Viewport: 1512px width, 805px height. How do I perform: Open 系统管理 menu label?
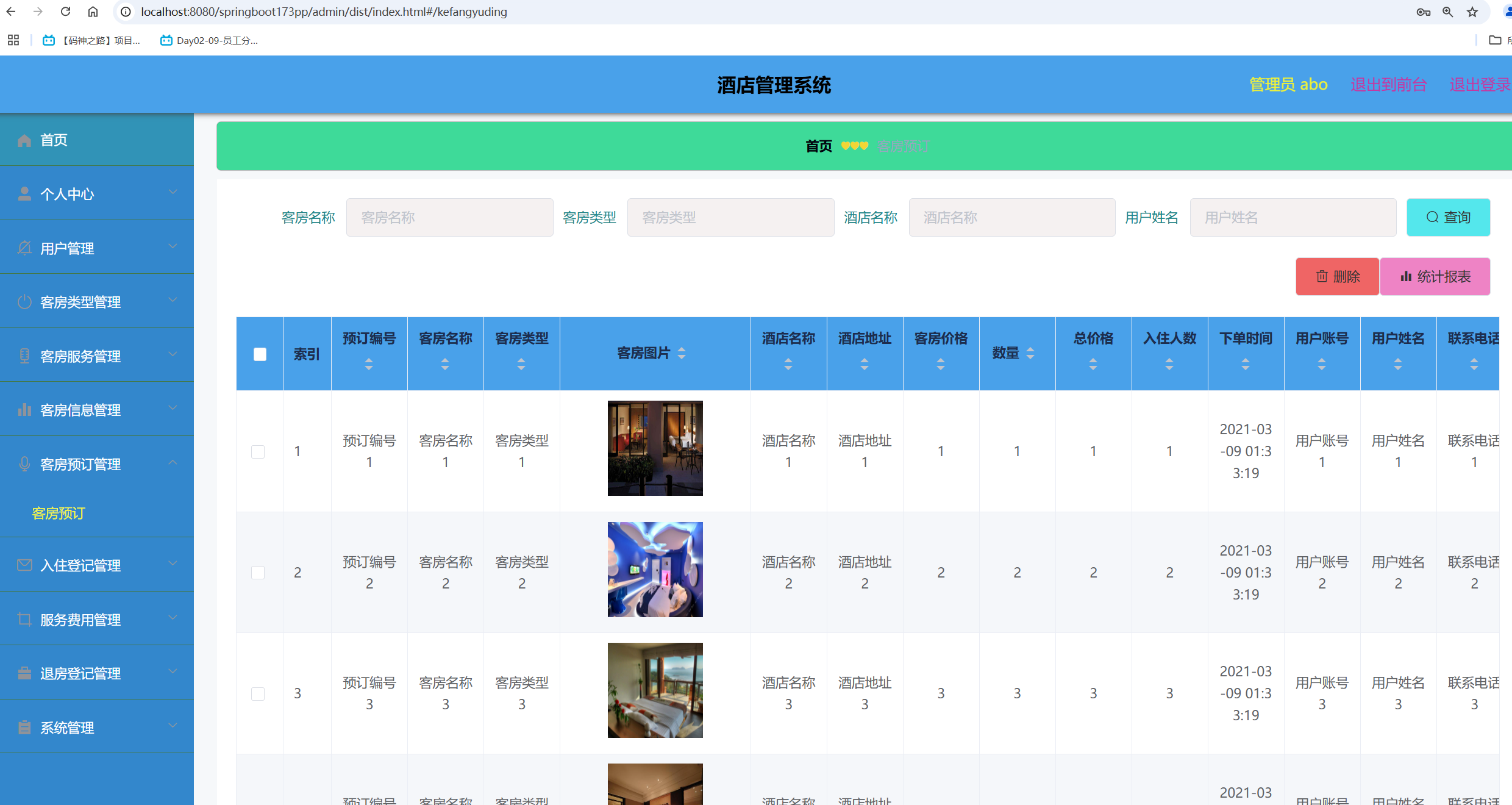pos(67,728)
